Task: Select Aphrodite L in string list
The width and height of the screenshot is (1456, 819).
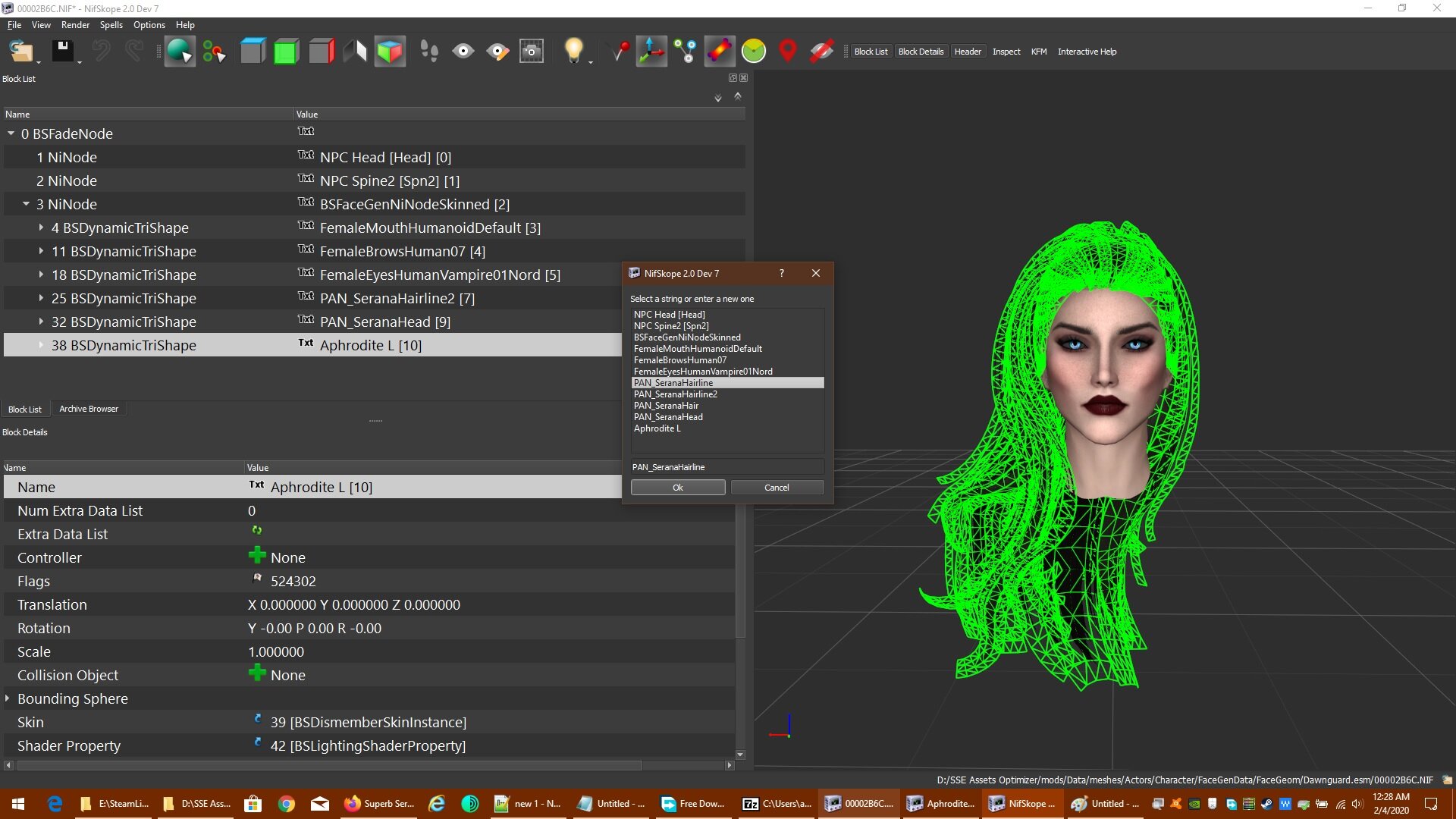Action: tap(727, 428)
